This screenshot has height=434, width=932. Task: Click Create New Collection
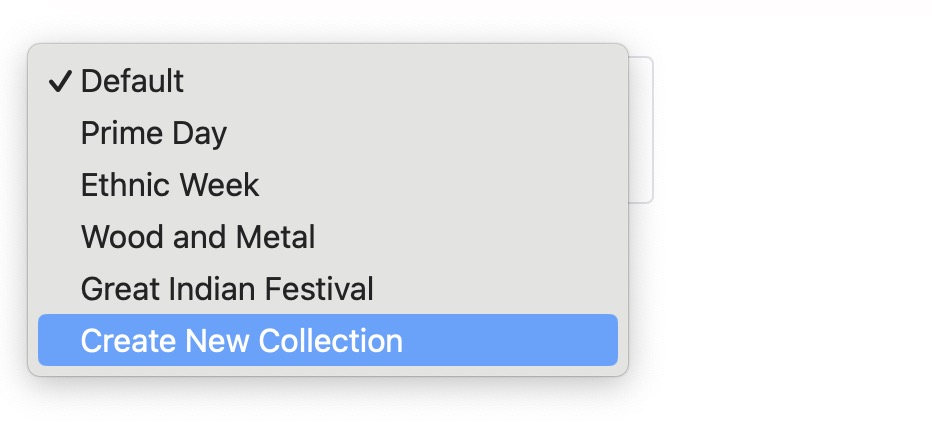coord(242,341)
